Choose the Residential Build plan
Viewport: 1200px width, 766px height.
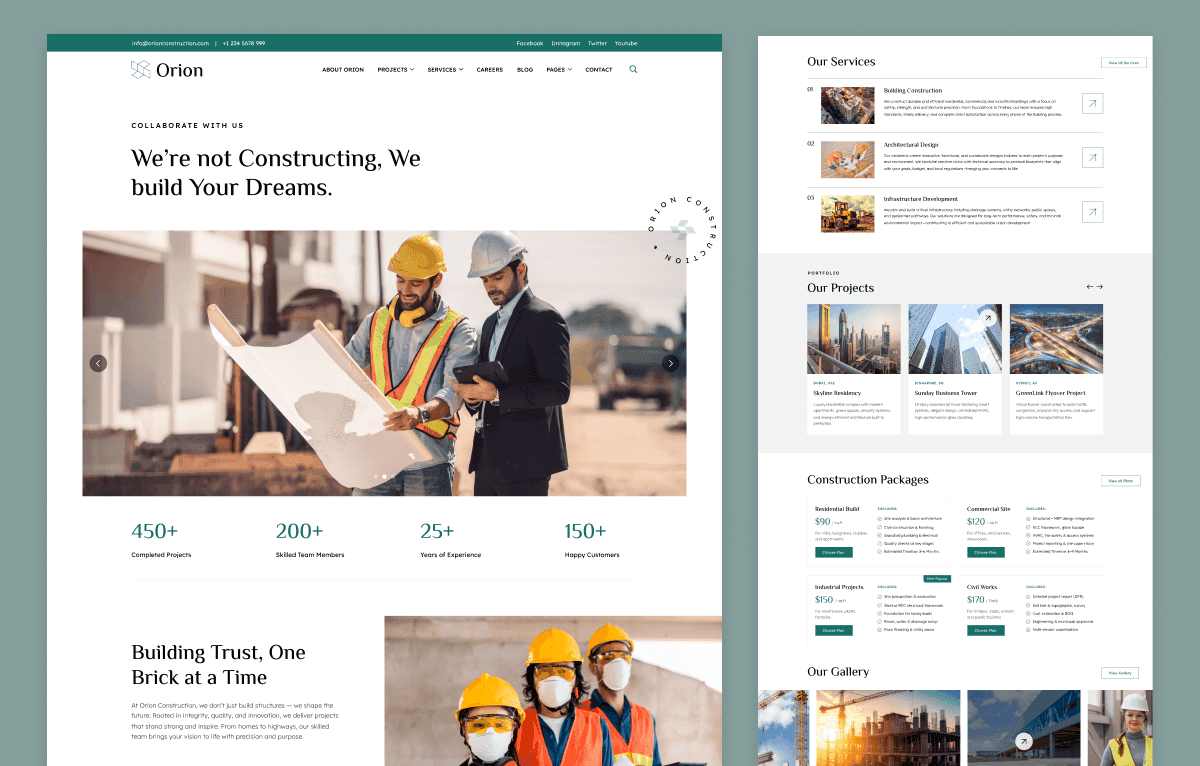(833, 552)
